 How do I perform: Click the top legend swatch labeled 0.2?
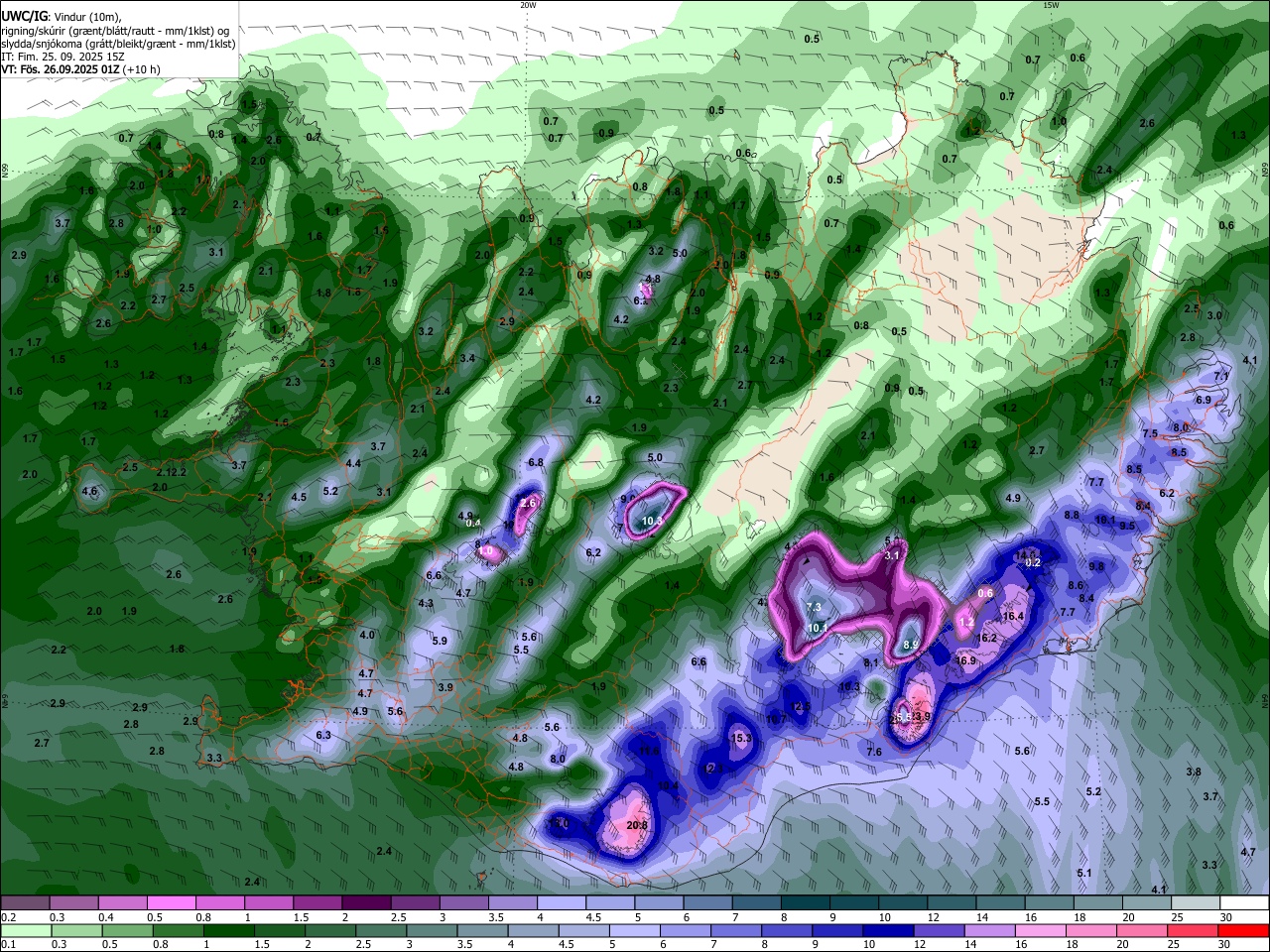25,903
